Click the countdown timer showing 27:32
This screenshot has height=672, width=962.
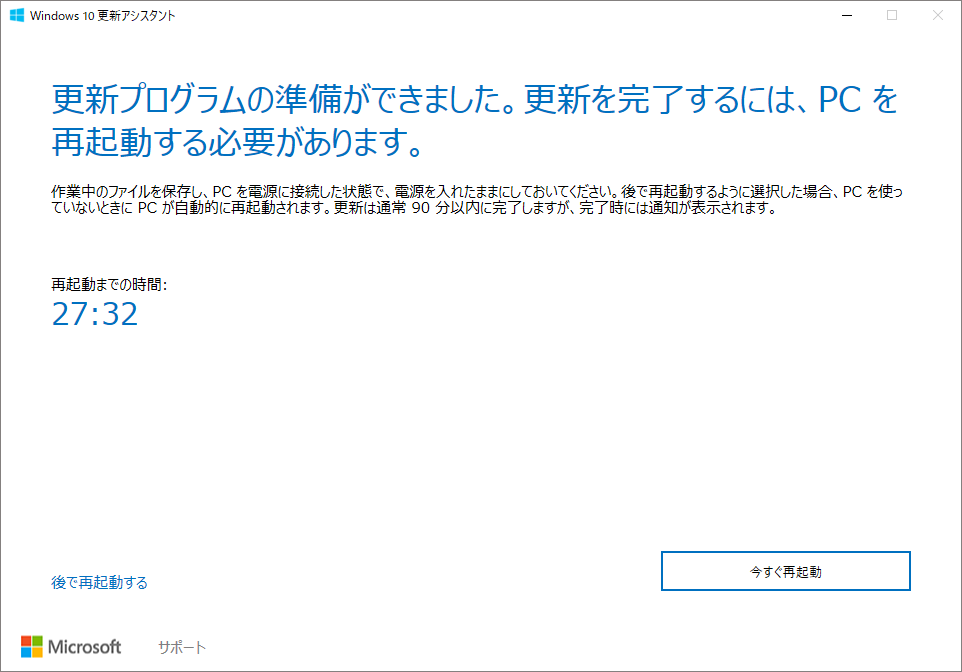coord(96,315)
